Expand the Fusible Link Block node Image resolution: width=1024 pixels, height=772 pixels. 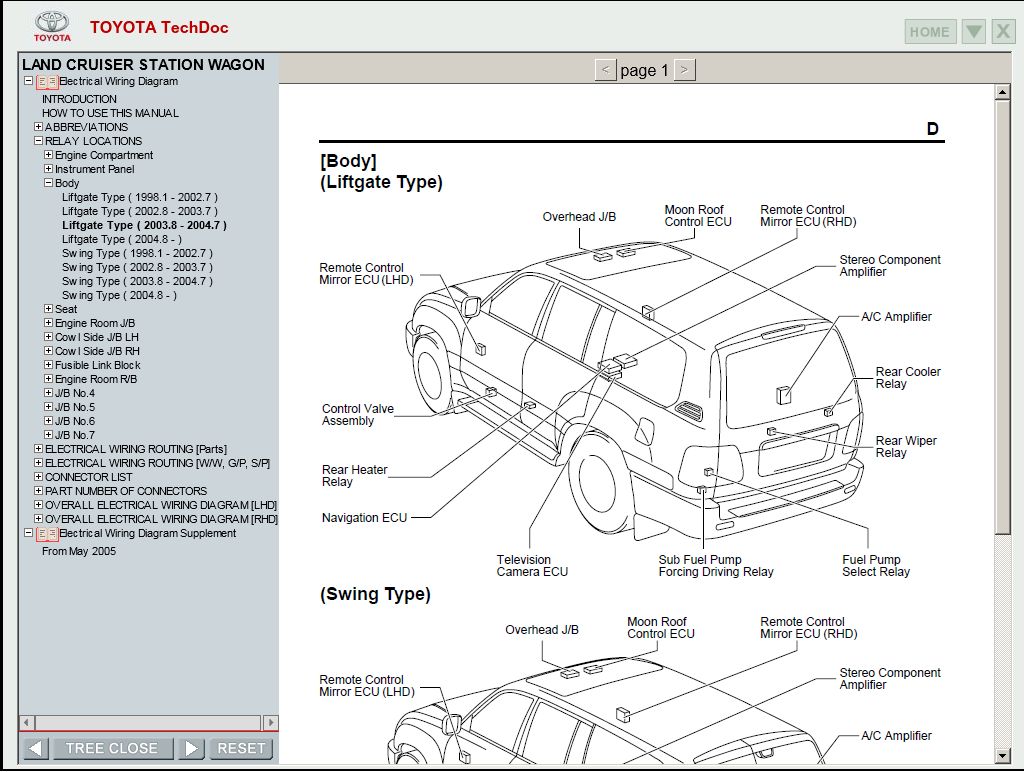point(48,364)
